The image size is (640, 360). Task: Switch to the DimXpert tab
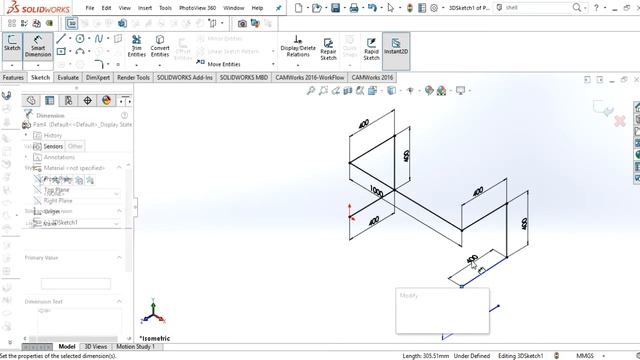coord(98,78)
